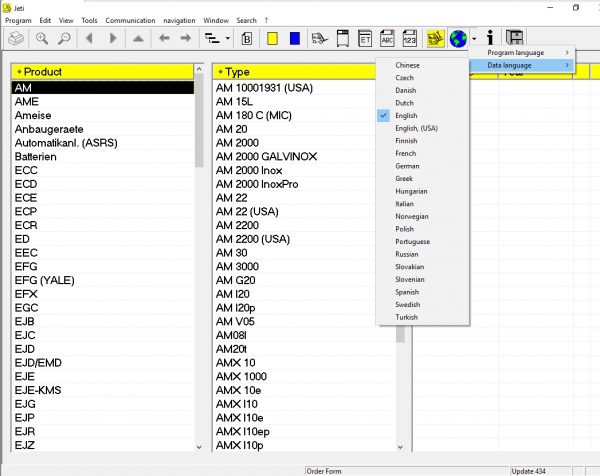Screen dimensions: 600x476
Task: Click the forklift truck icon
Action: coord(320,39)
